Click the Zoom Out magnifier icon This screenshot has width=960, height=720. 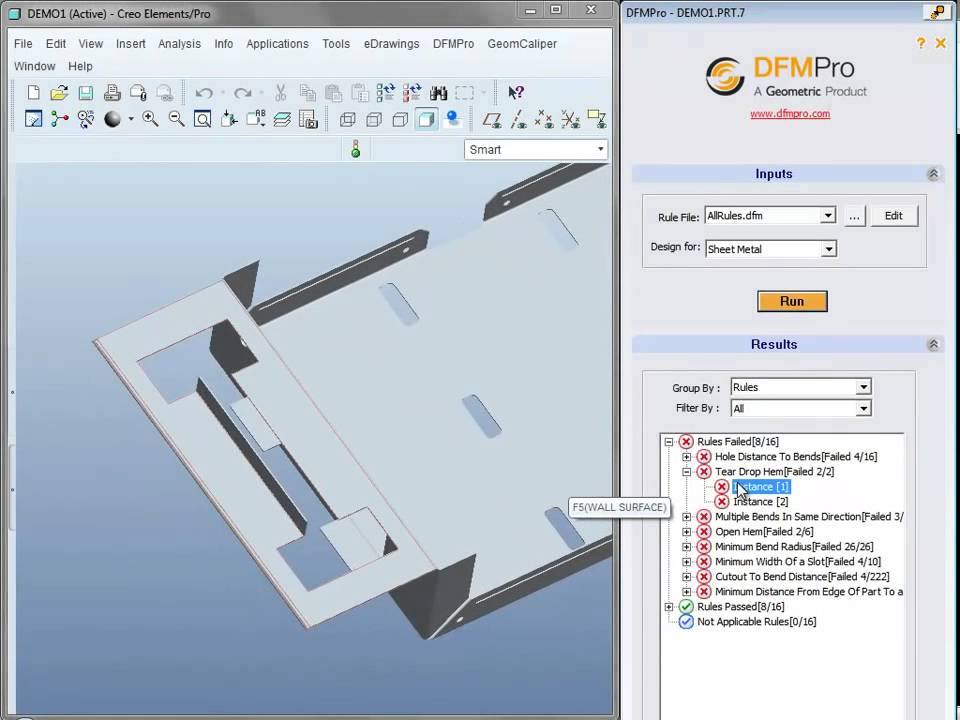point(176,119)
